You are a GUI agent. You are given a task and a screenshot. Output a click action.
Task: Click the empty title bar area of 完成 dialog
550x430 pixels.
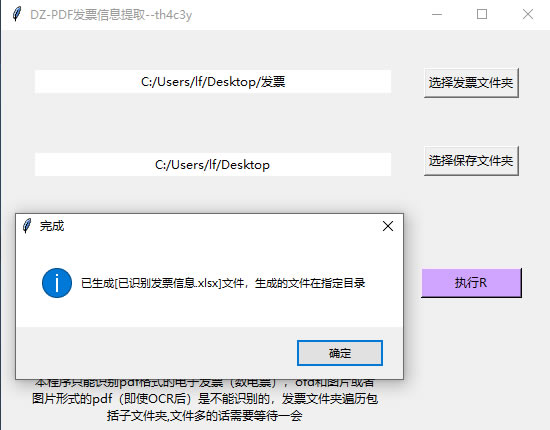click(221, 226)
